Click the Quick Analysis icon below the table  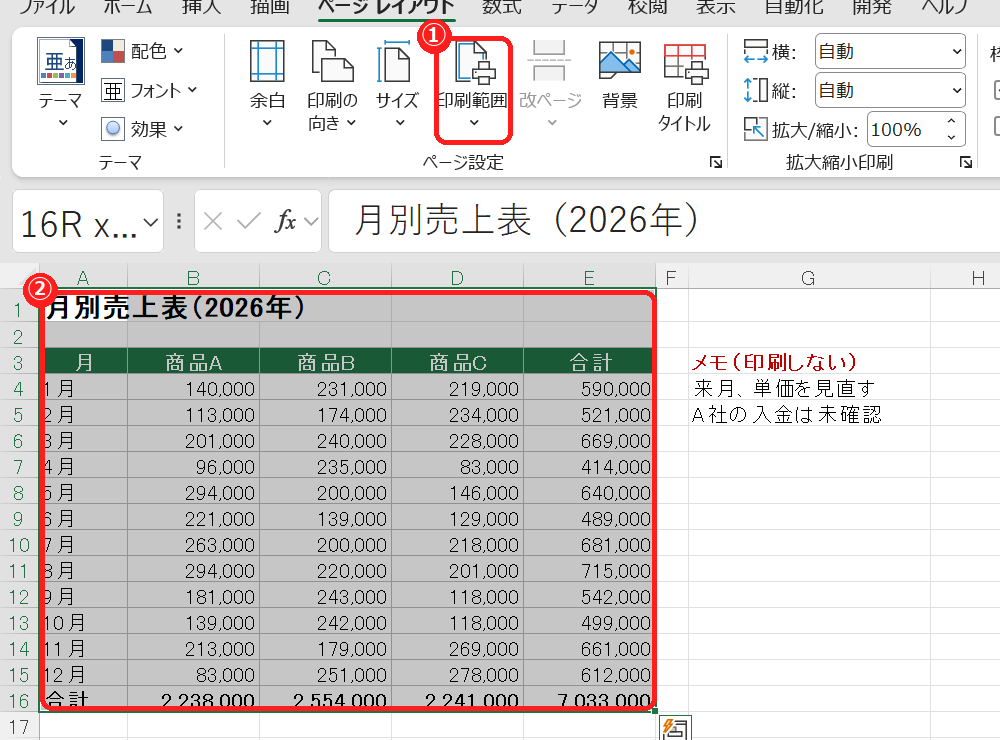(x=676, y=728)
